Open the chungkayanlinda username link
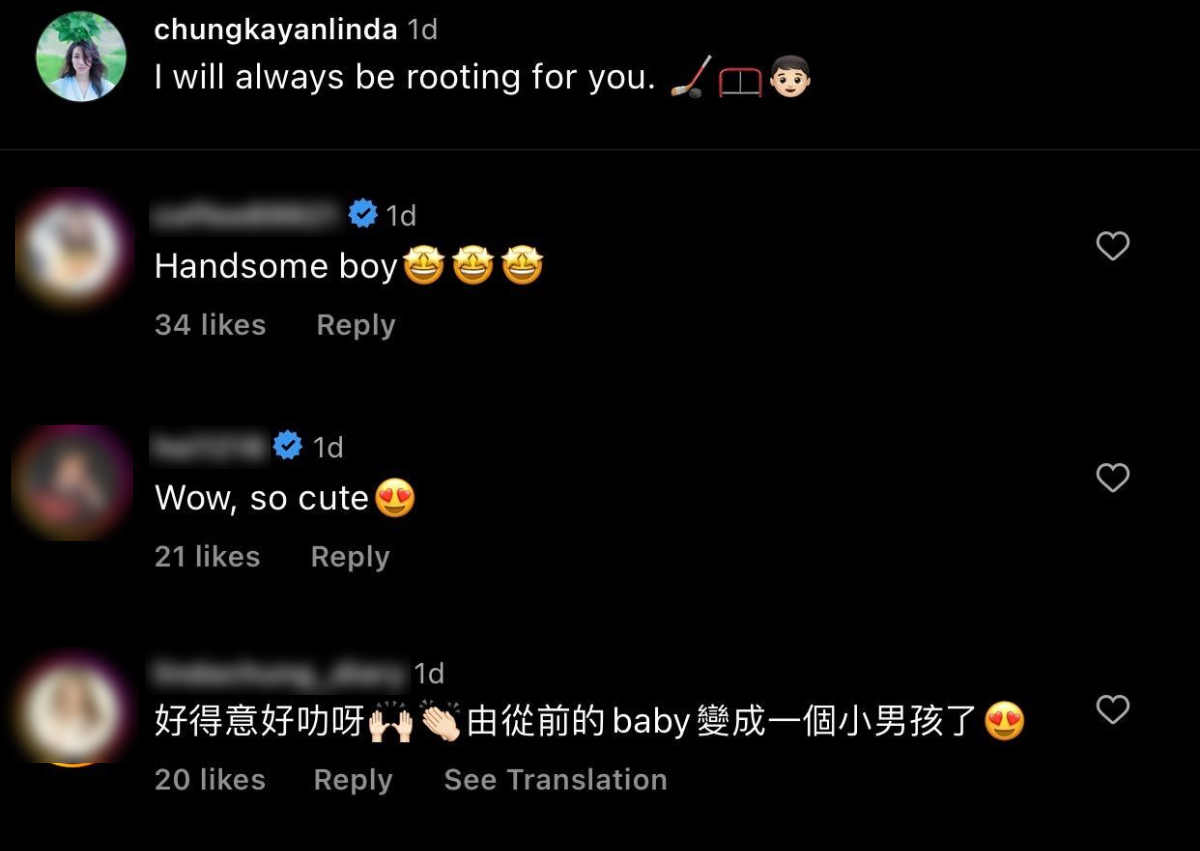Image resolution: width=1200 pixels, height=851 pixels. [x=276, y=30]
